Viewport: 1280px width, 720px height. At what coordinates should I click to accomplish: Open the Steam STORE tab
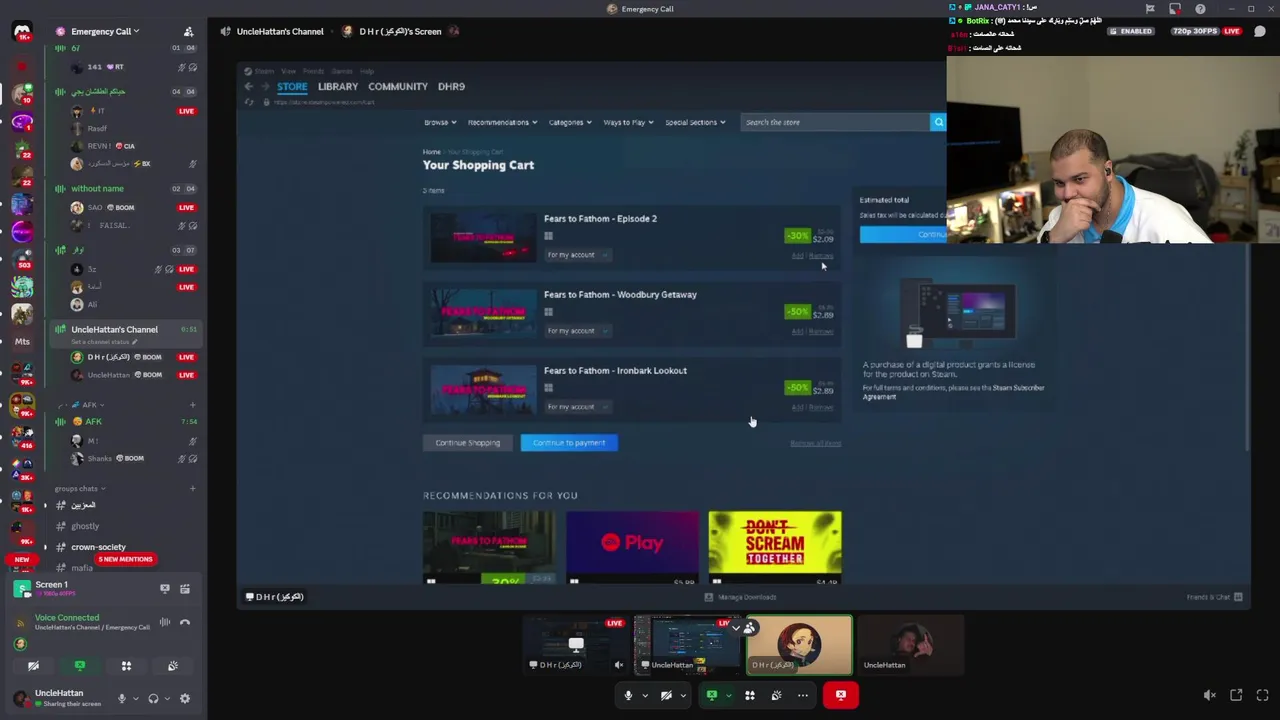coord(292,87)
